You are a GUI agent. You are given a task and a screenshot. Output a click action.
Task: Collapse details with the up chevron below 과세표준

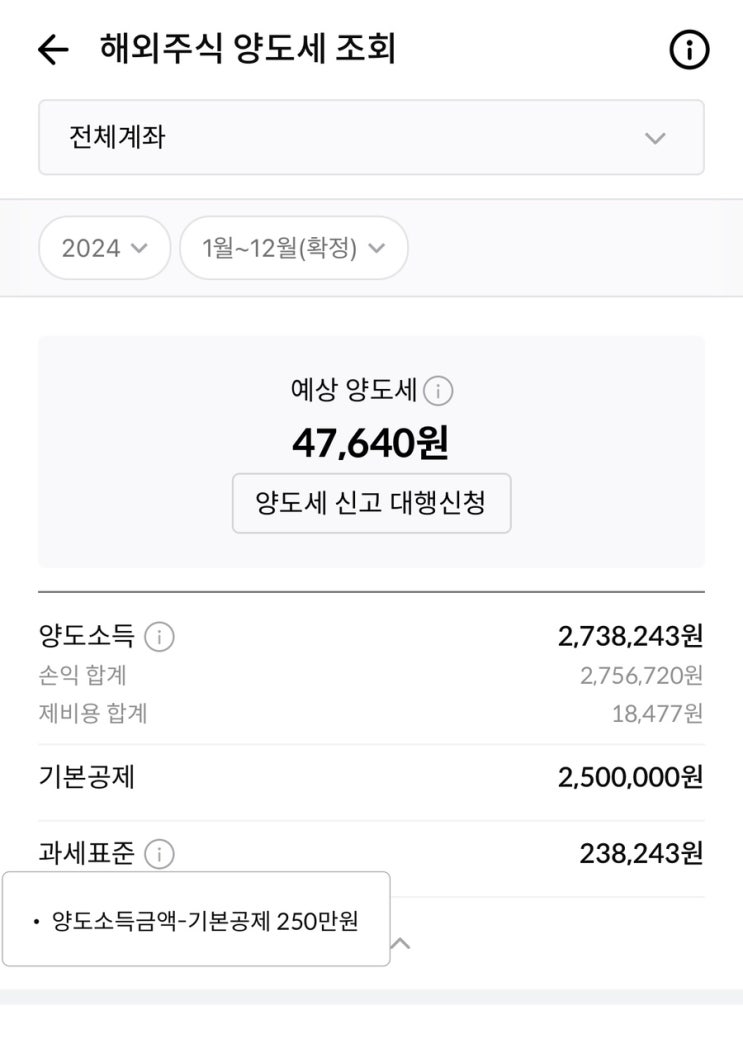pyautogui.click(x=400, y=943)
